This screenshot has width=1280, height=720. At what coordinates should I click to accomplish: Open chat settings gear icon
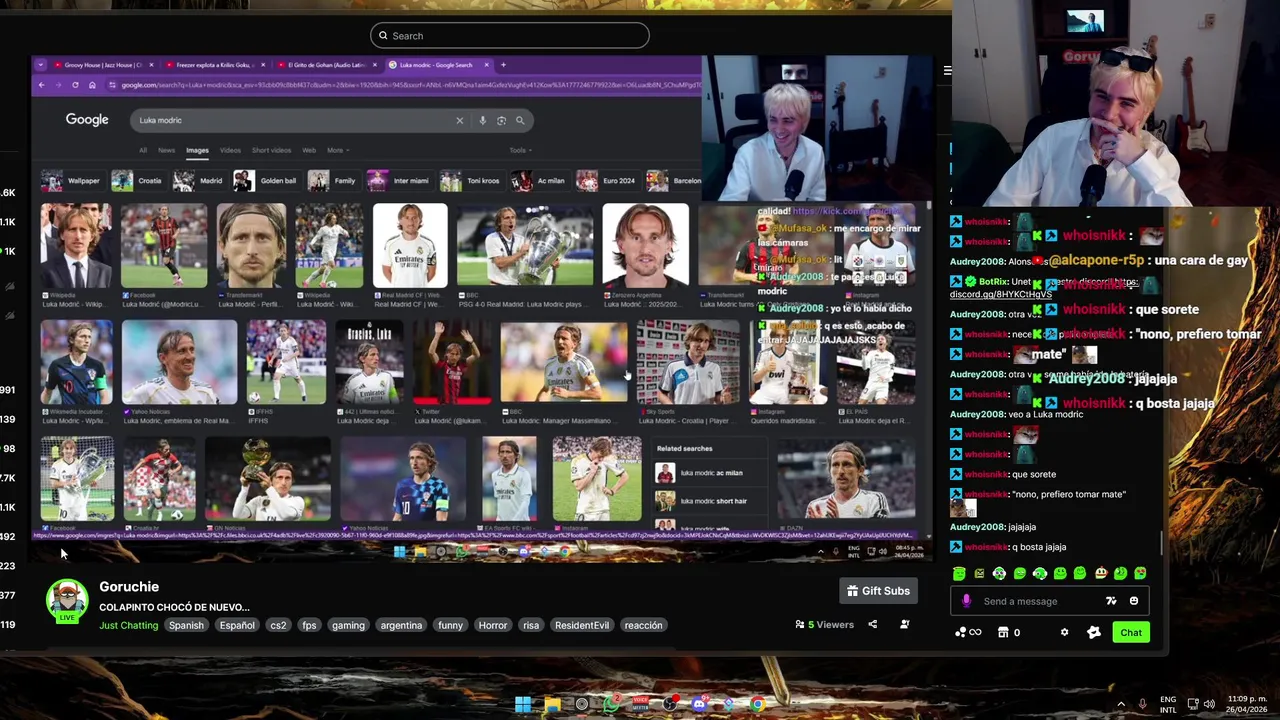point(1064,632)
